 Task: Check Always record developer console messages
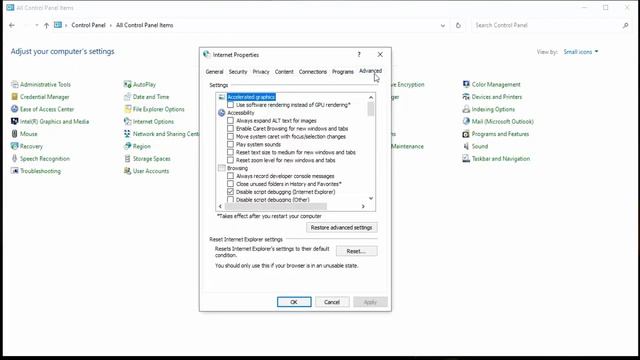pos(231,176)
